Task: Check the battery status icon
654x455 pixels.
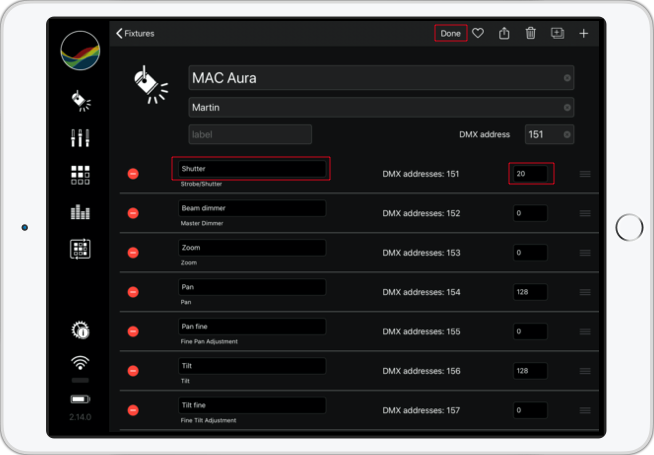Action: pyautogui.click(x=80, y=399)
